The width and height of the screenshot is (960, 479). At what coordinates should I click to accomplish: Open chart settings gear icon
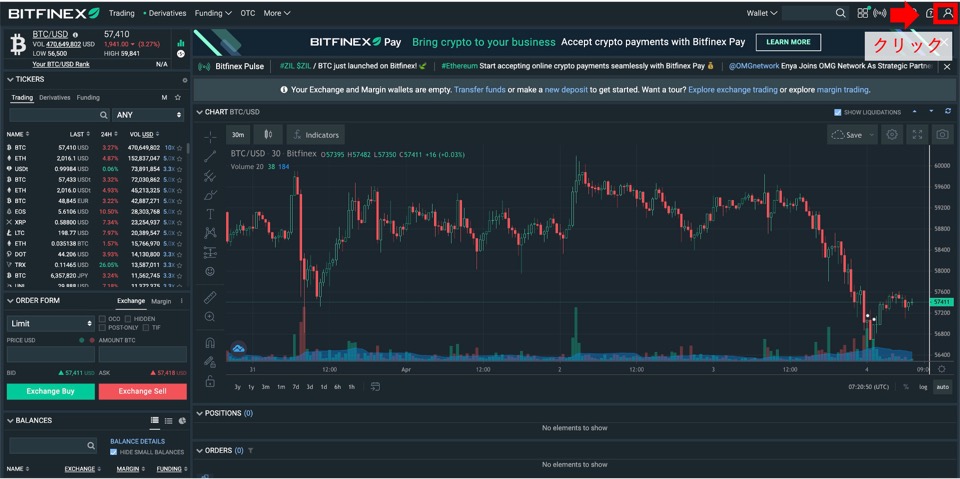(892, 134)
